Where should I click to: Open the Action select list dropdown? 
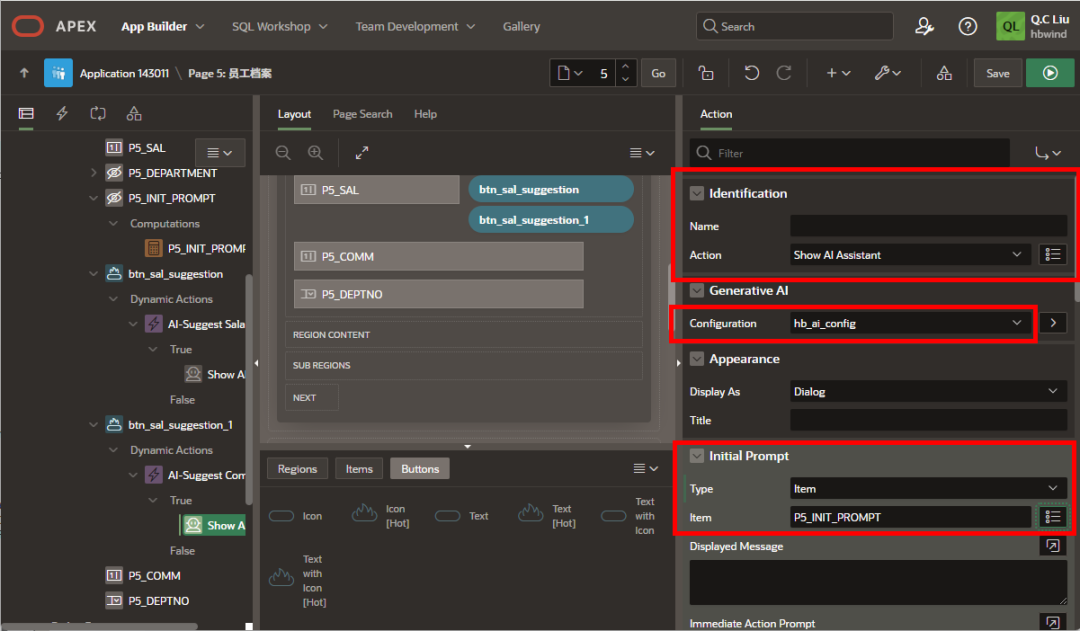909,255
